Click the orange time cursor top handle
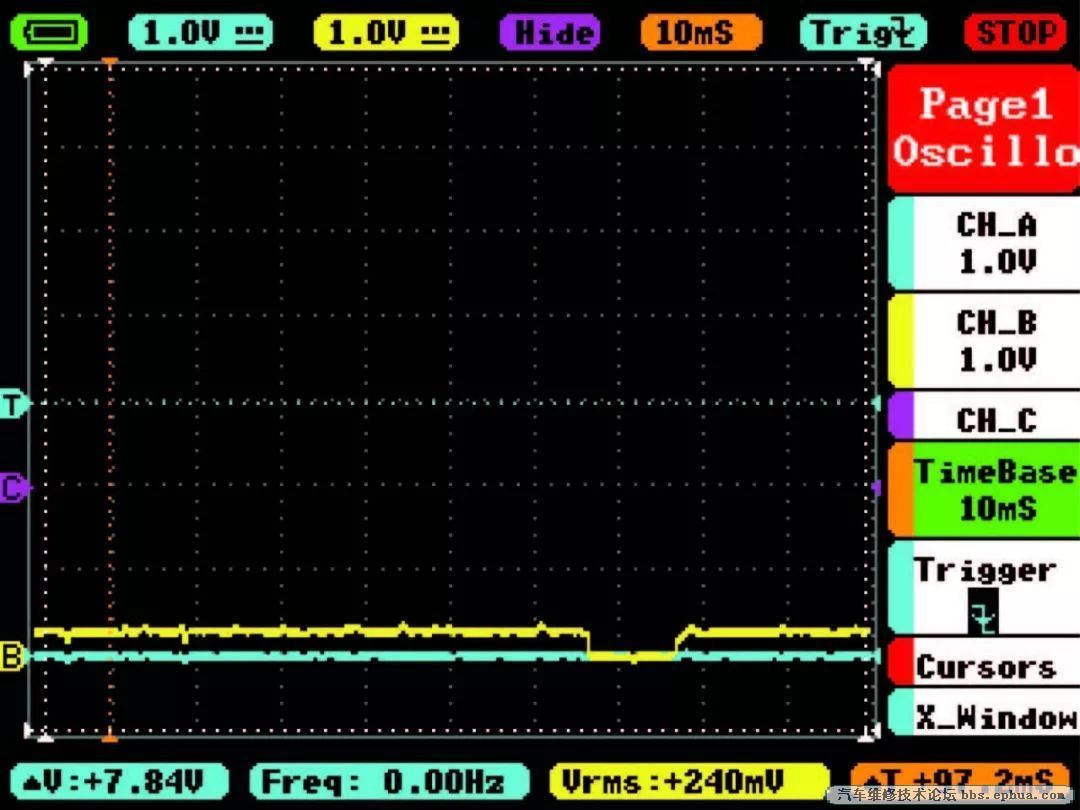This screenshot has height=810, width=1080. [110, 63]
